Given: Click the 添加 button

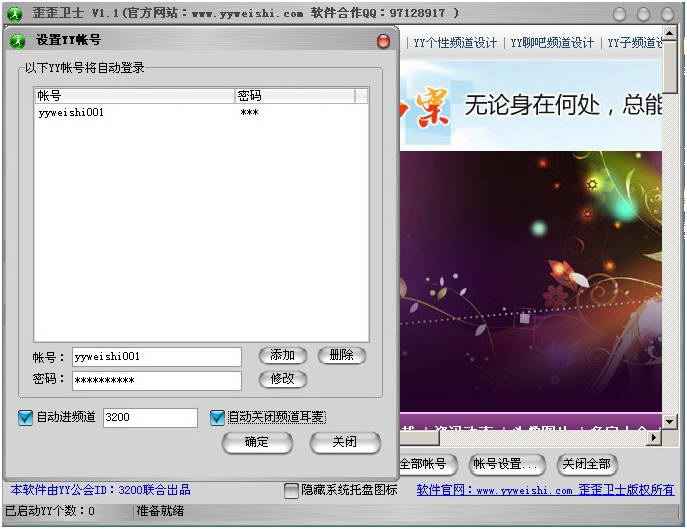Looking at the screenshot, I should pos(283,355).
